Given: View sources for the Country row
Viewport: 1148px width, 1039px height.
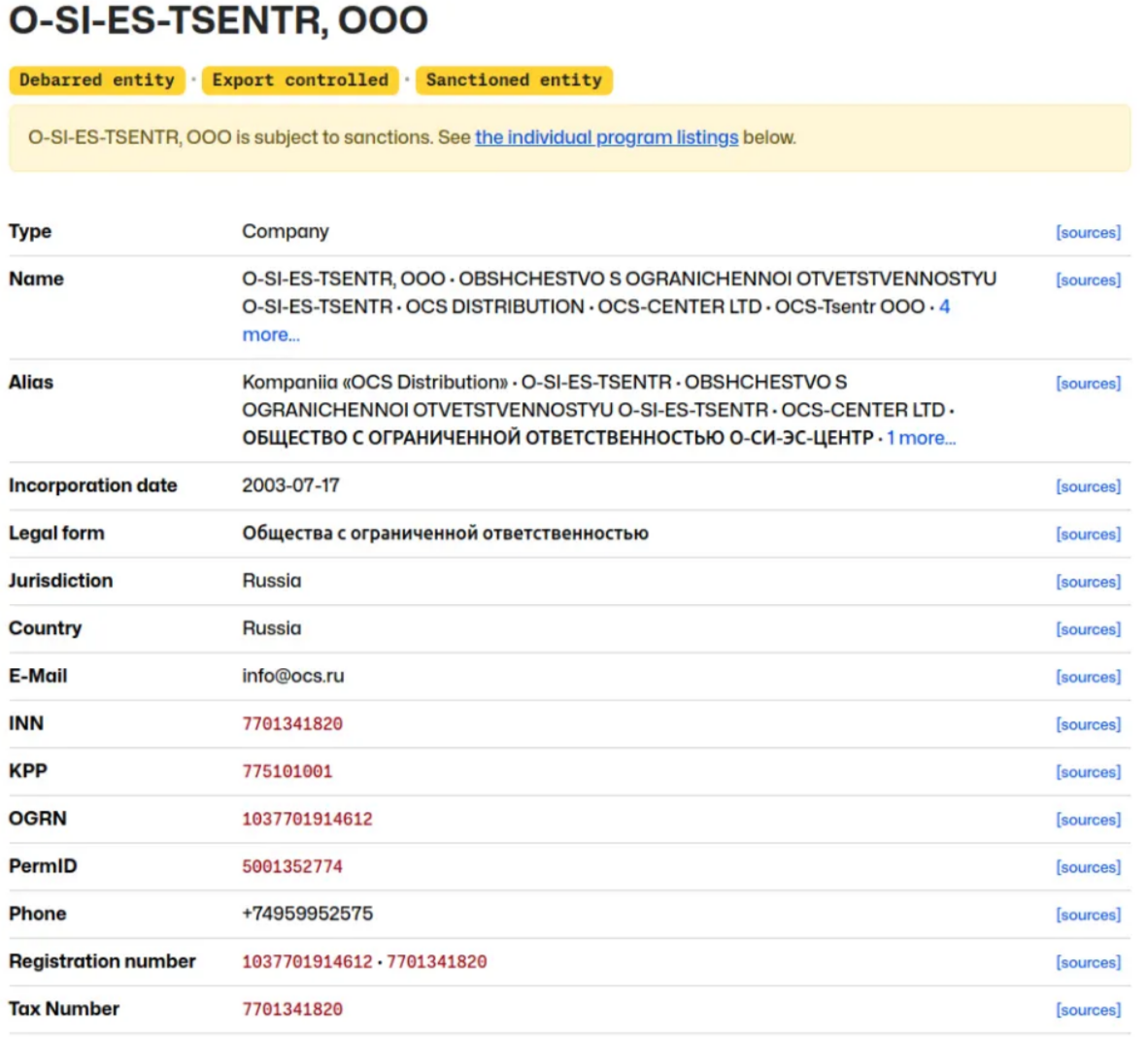Looking at the screenshot, I should (1088, 629).
